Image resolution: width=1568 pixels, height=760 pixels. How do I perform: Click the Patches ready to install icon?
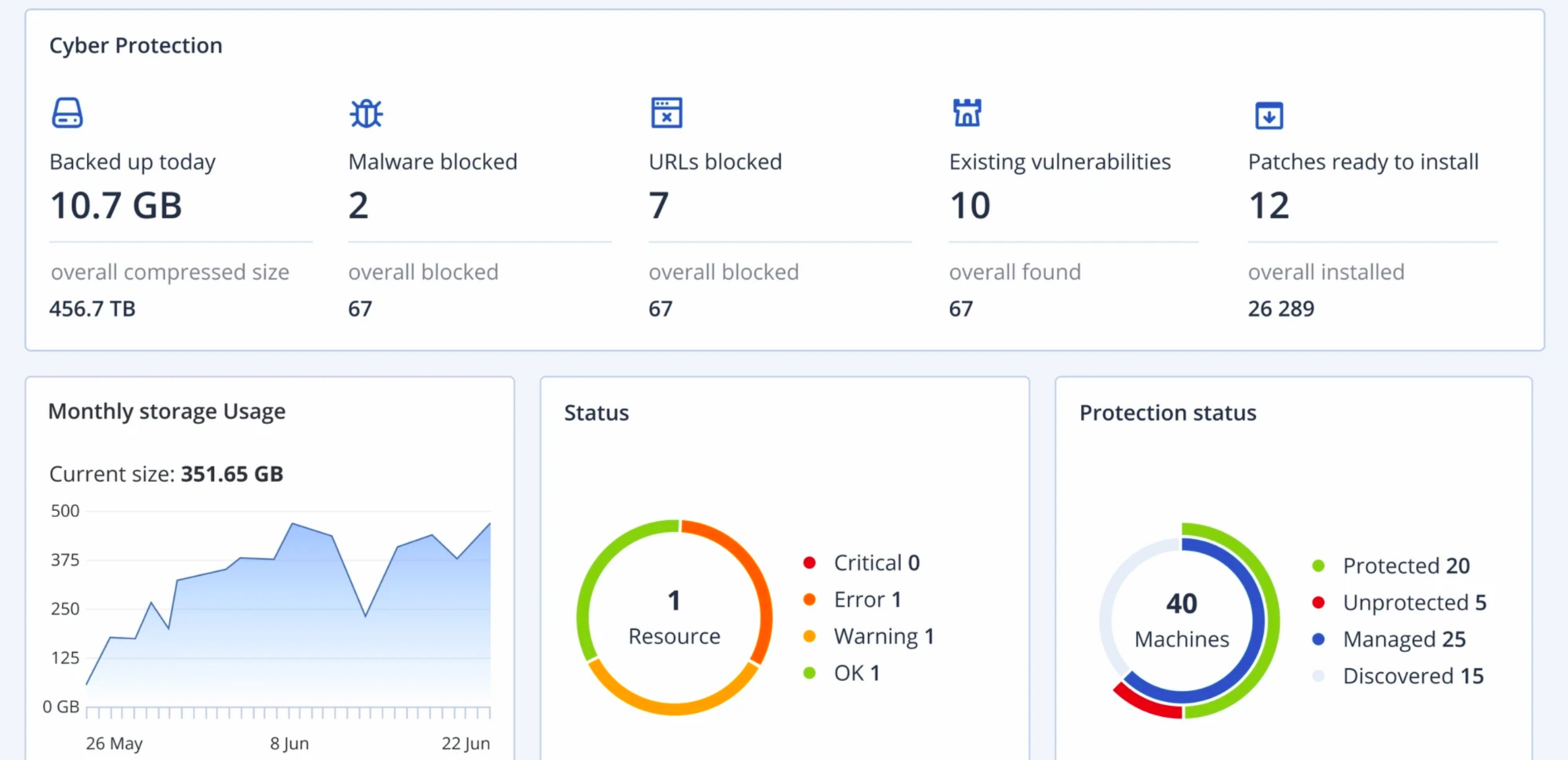pyautogui.click(x=1269, y=116)
